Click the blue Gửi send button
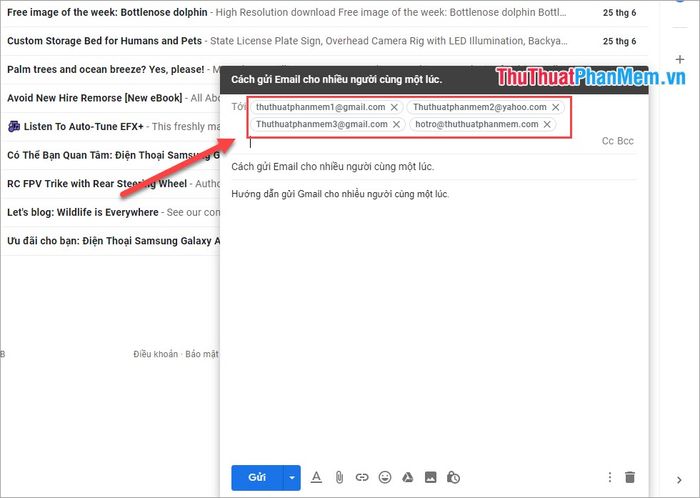The width and height of the screenshot is (700, 498). click(257, 477)
